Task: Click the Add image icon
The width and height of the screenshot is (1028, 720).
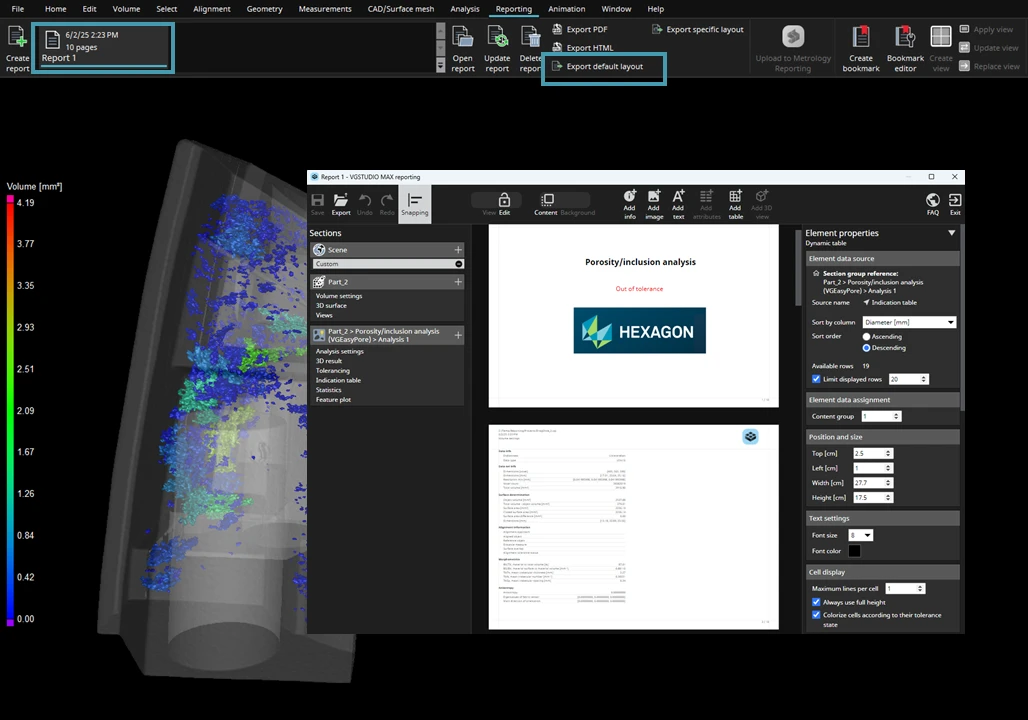Action: tap(654, 198)
